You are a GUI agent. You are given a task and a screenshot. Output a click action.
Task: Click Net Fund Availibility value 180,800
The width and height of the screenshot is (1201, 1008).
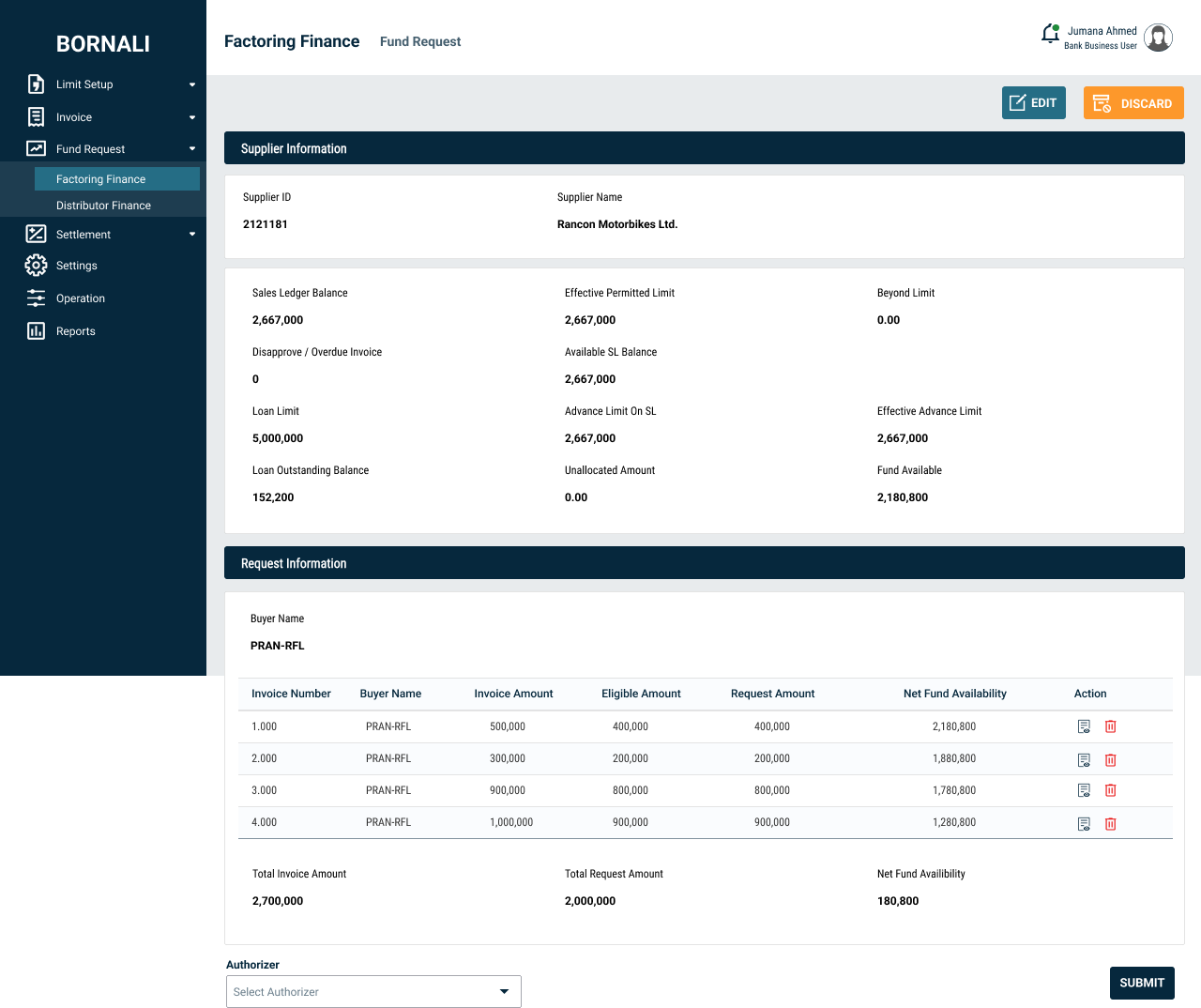[x=898, y=901]
